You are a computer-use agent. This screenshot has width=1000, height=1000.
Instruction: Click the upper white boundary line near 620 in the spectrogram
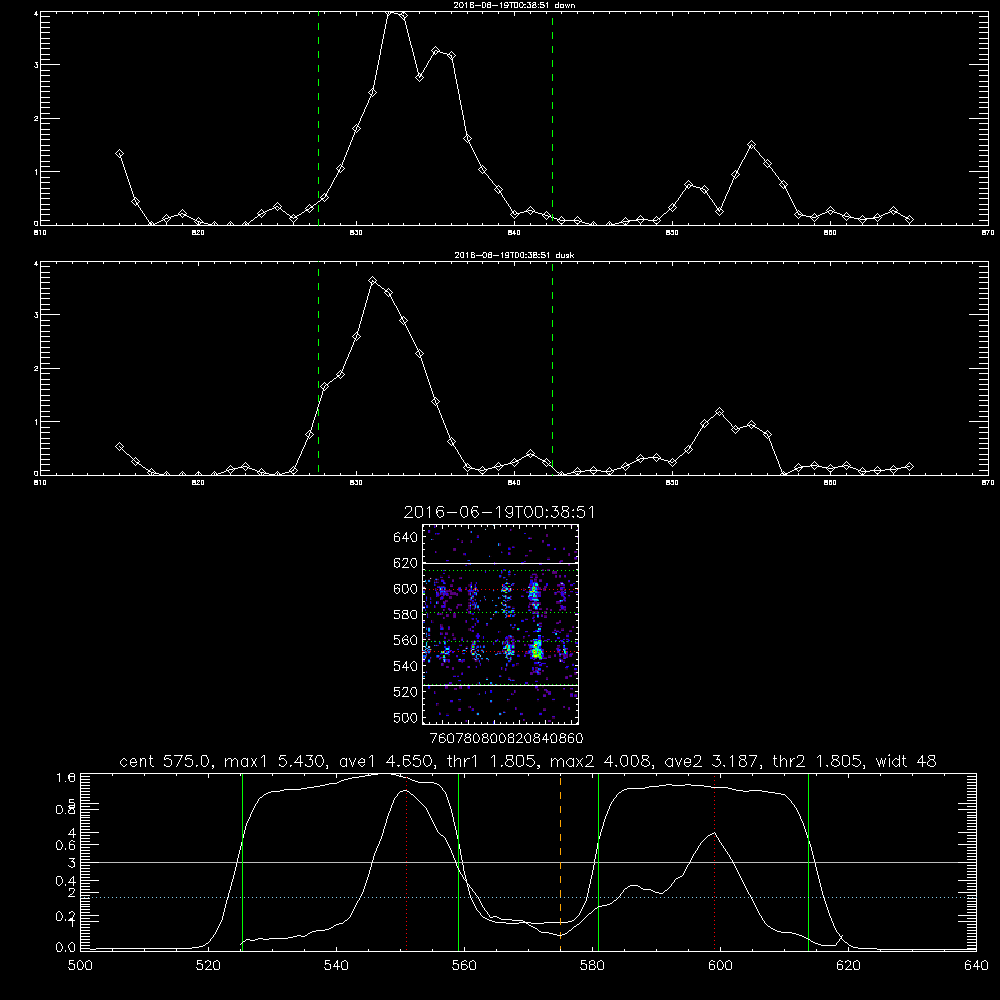[500, 563]
